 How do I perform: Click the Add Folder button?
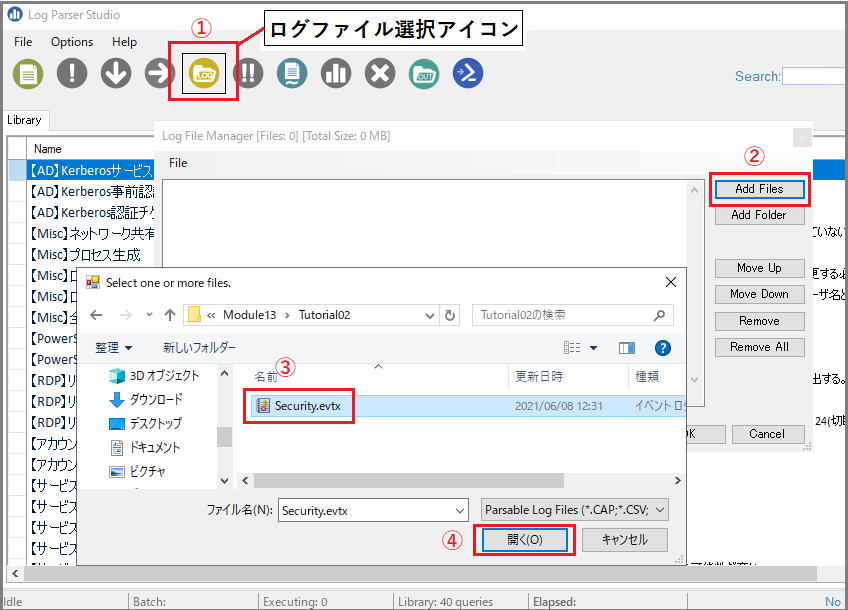click(x=759, y=215)
